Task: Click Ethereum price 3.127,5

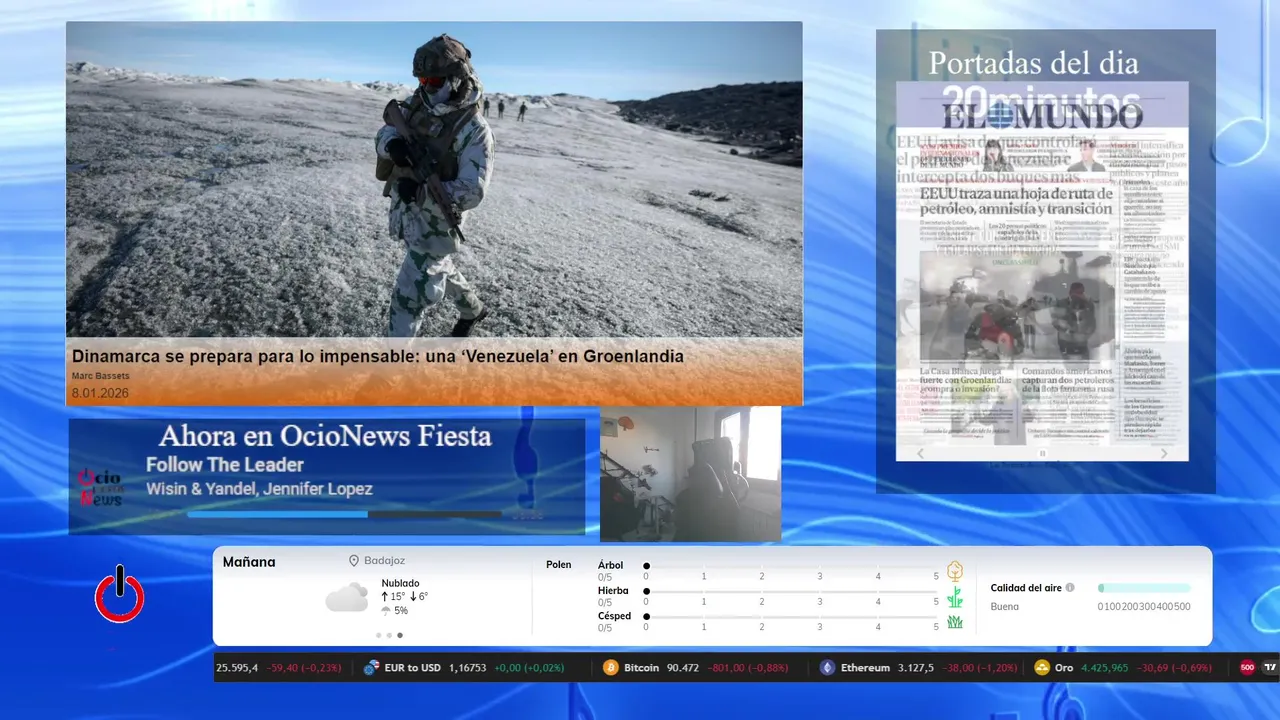Action: [x=916, y=668]
